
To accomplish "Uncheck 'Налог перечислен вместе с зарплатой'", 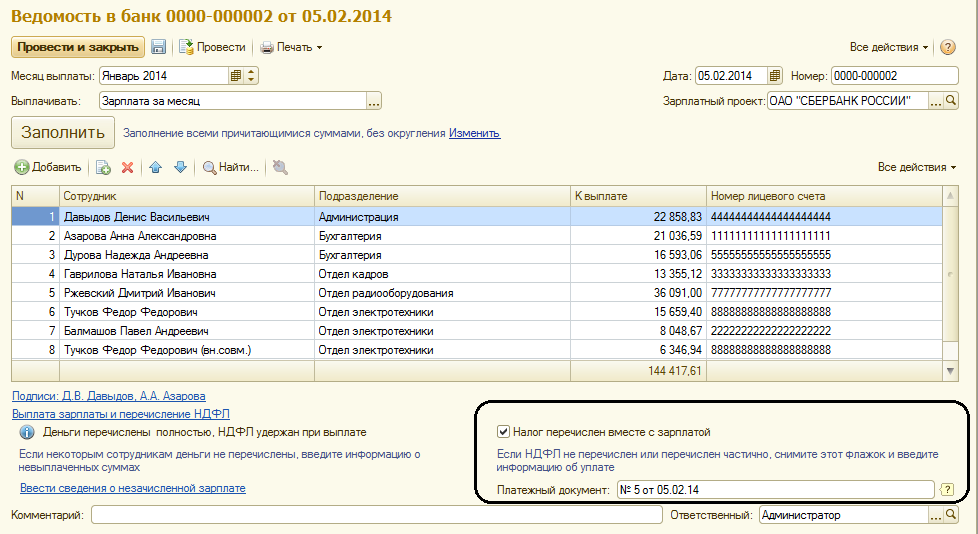I will 504,432.
